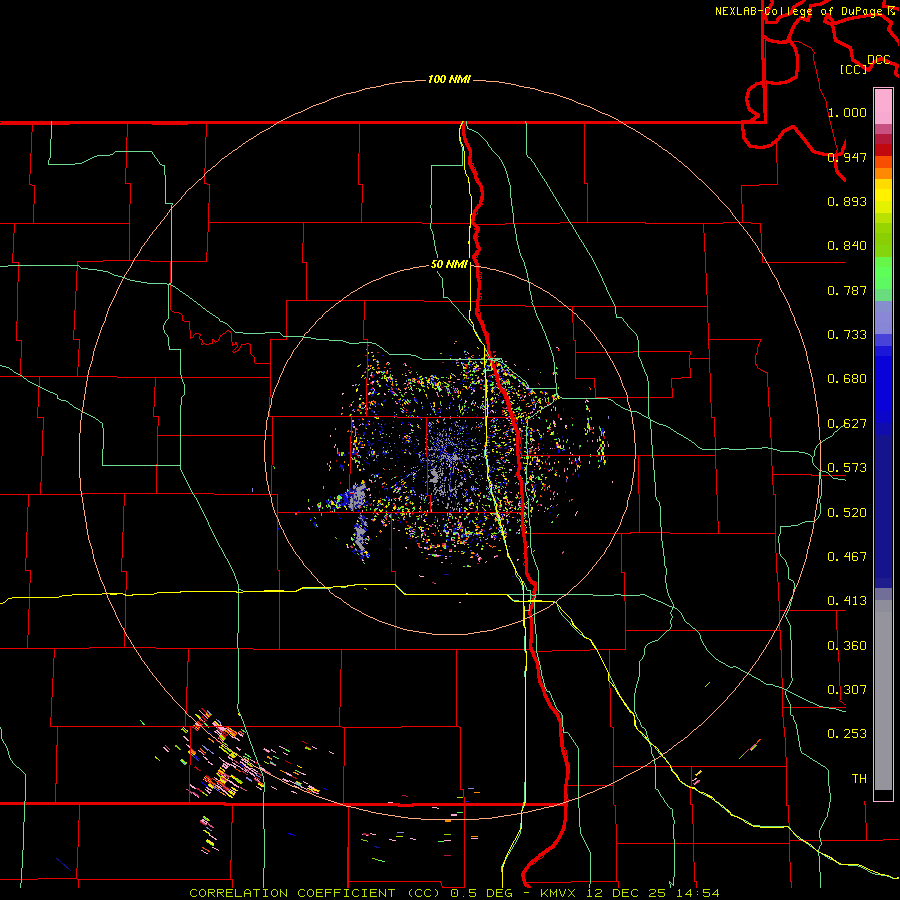Pick the gray segment of the color bar

click(x=883, y=695)
